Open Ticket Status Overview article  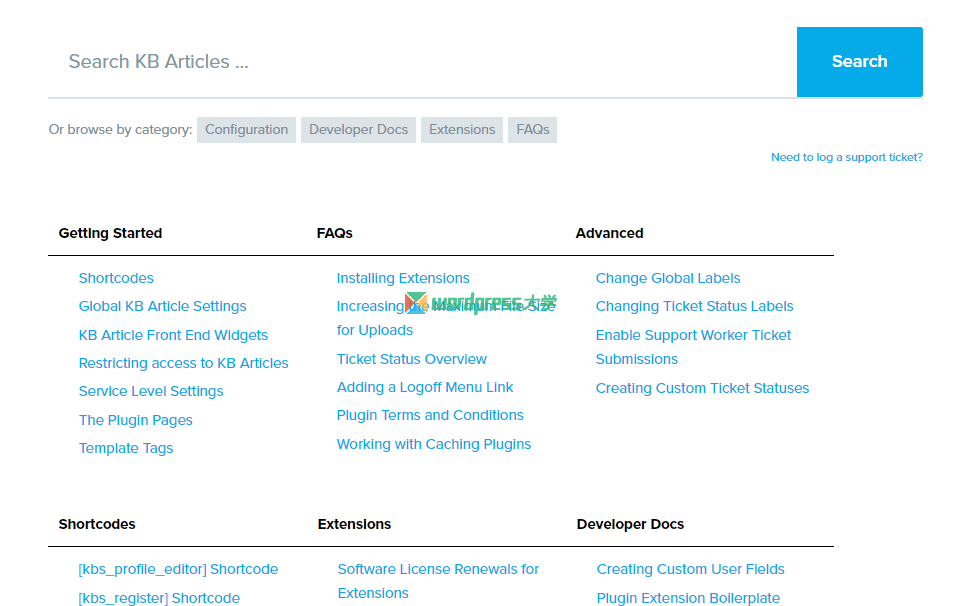click(412, 359)
